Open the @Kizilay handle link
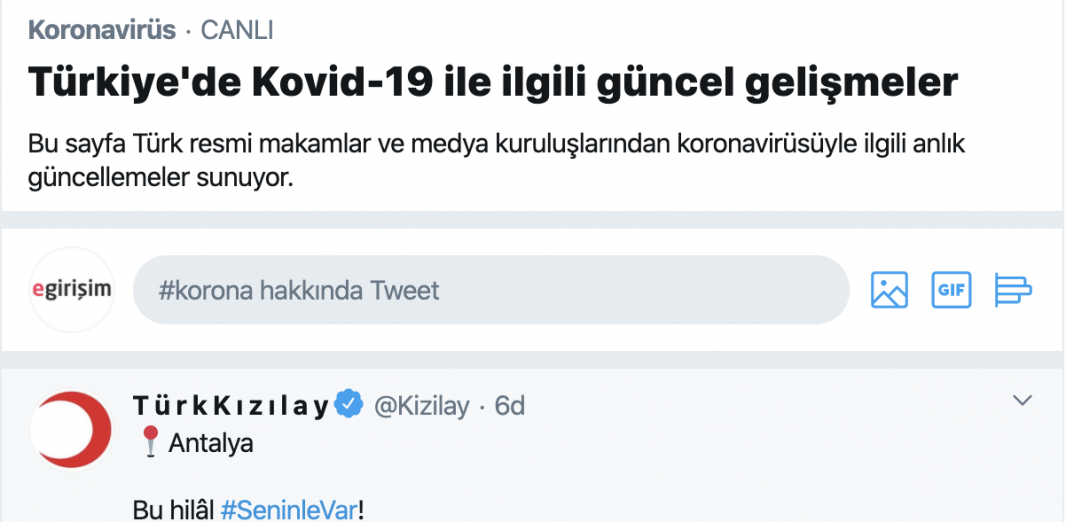 pos(422,406)
